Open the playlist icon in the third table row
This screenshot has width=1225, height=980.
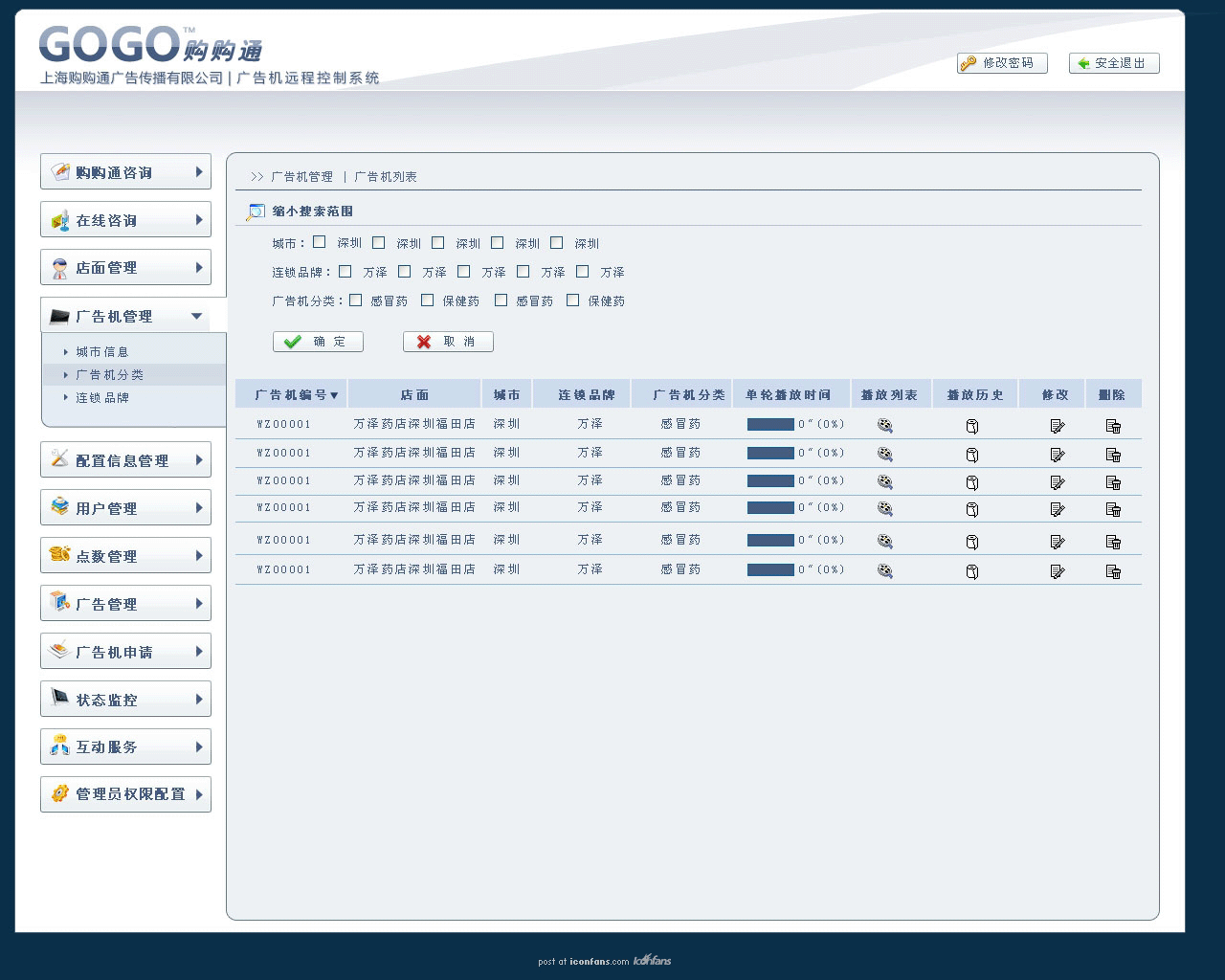click(885, 481)
